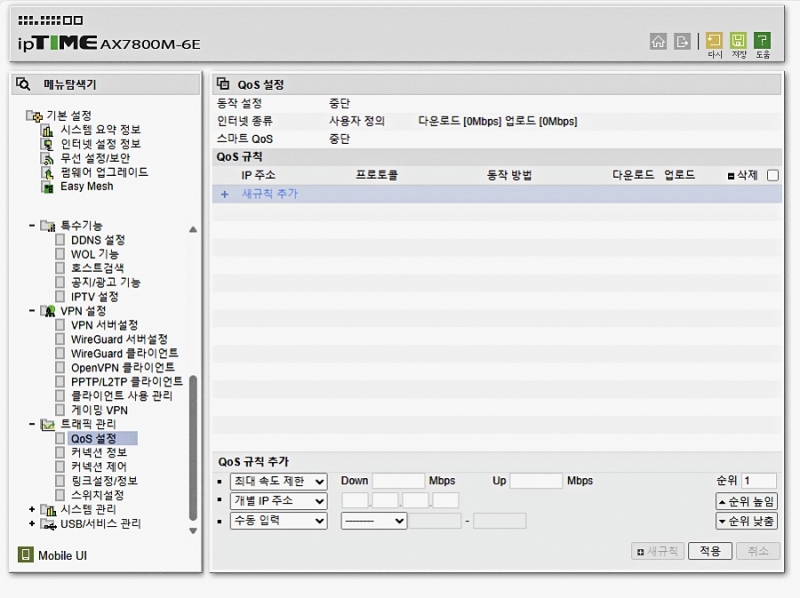Click the 순위 높임 button

[746, 501]
